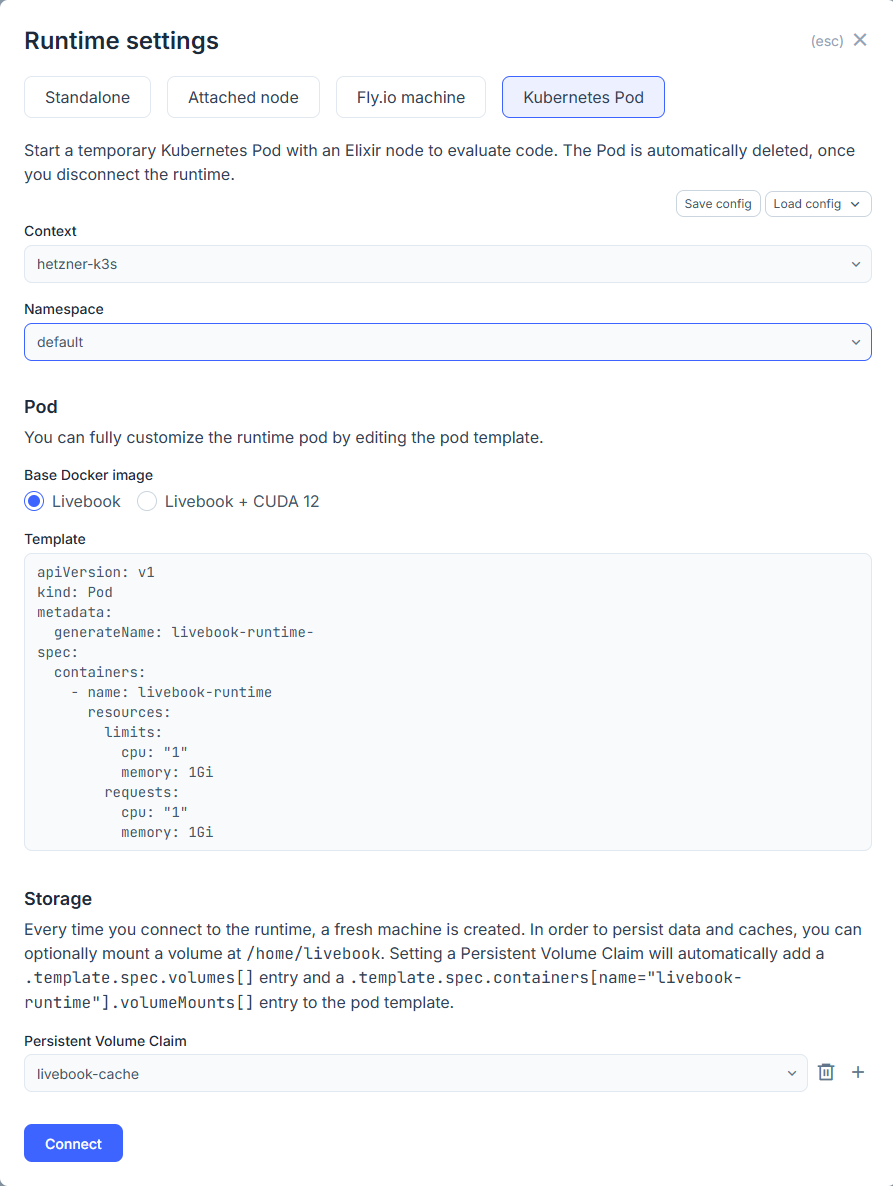893x1186 pixels.
Task: Select the Kubernetes Pod tab
Action: point(583,97)
